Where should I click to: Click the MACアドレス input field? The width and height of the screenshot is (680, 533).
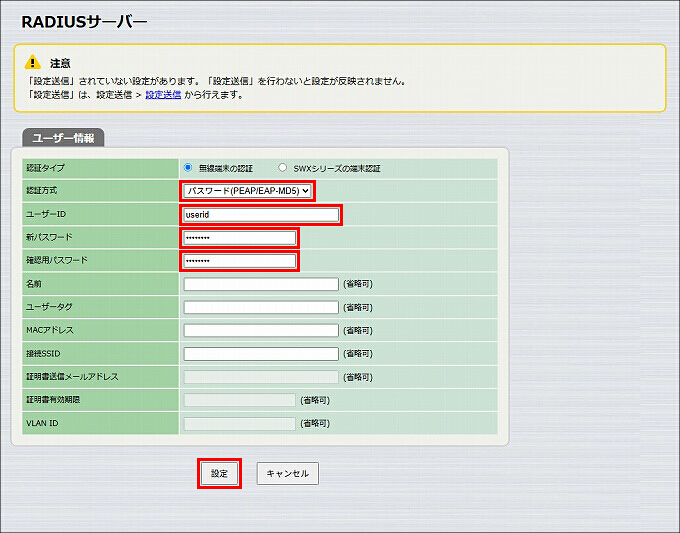coord(261,330)
